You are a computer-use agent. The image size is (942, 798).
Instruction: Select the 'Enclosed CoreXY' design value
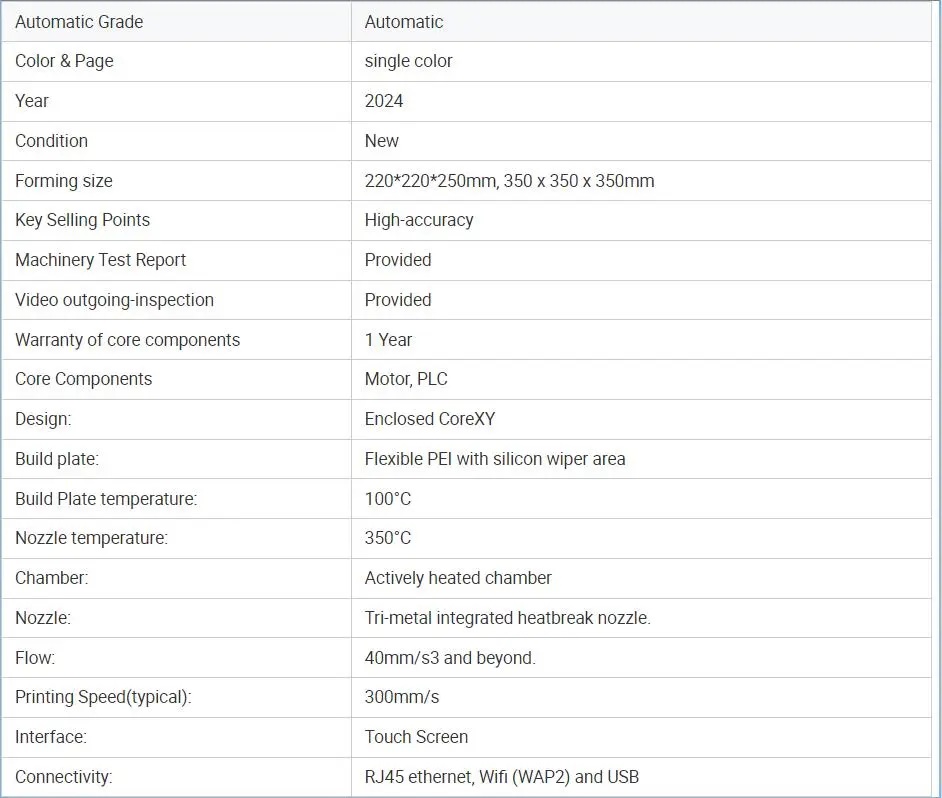(430, 419)
